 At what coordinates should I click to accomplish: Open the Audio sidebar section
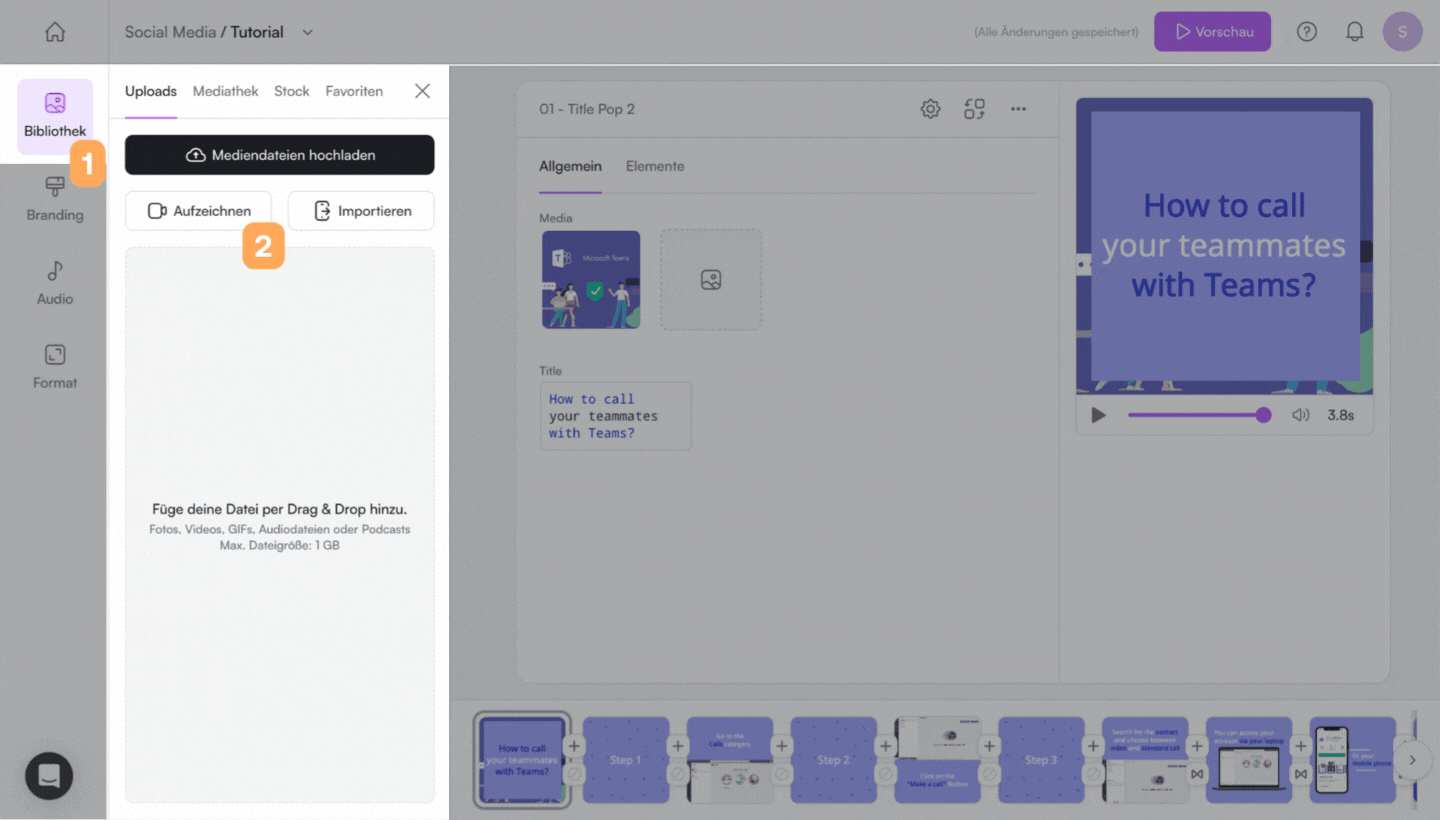55,284
